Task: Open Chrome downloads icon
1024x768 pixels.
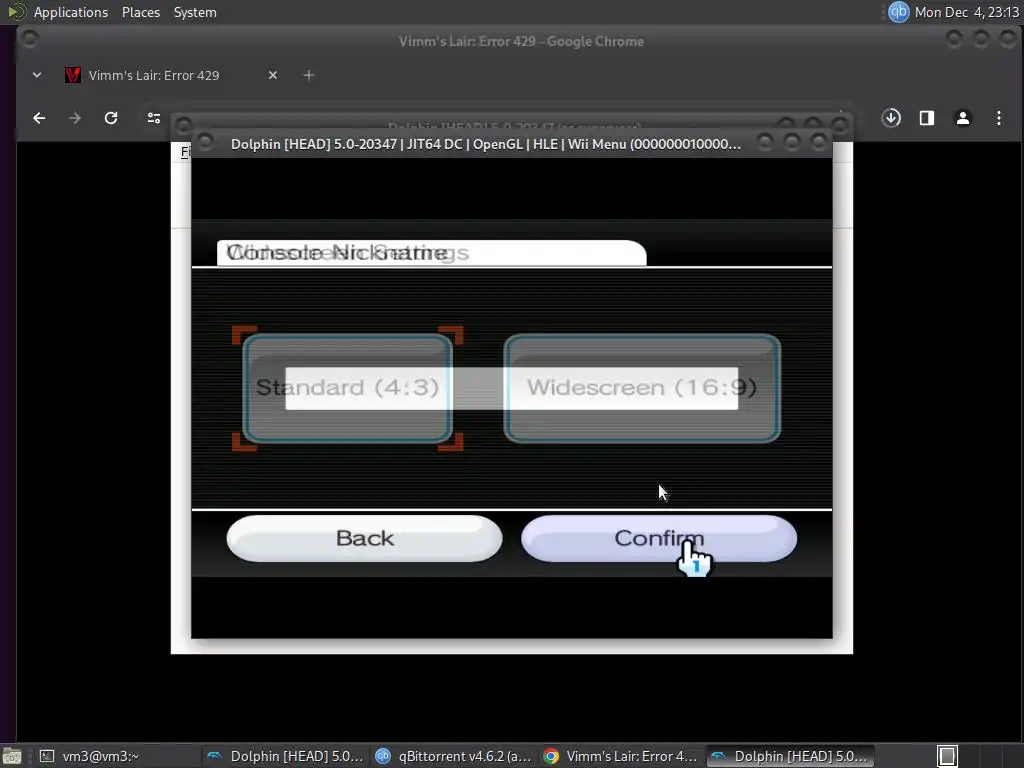Action: [891, 118]
